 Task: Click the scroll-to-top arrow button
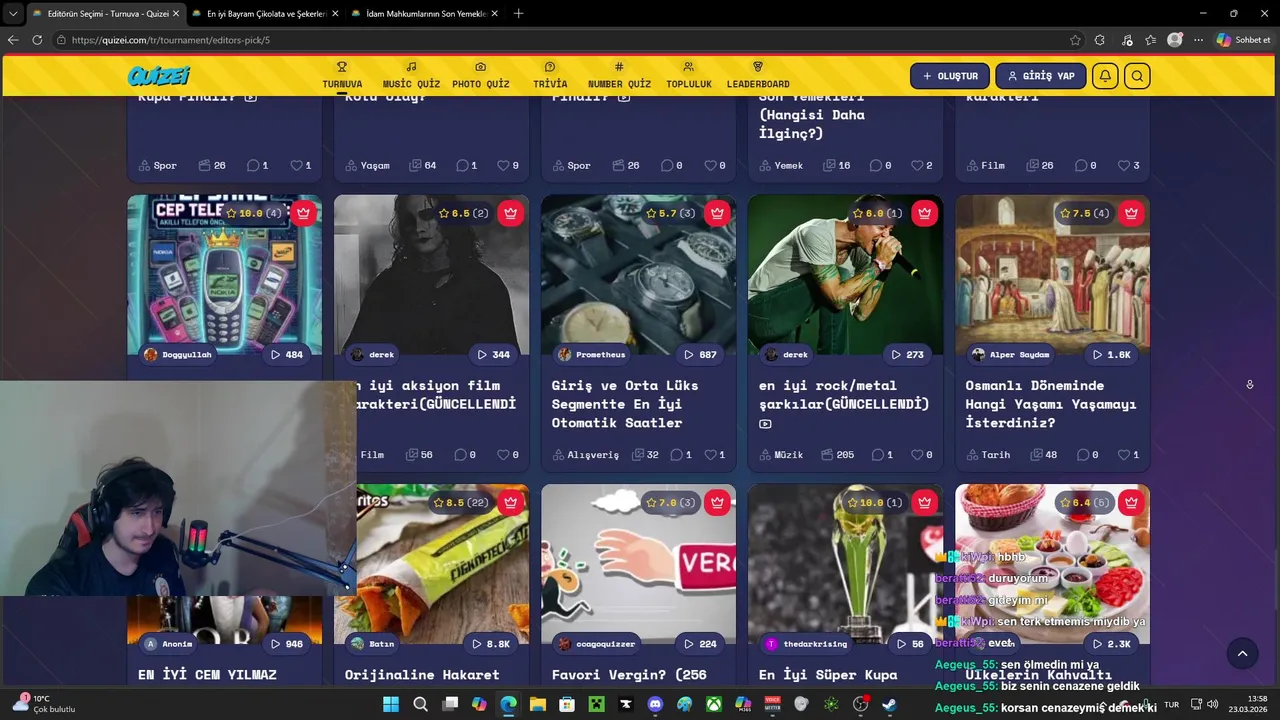pos(1242,654)
